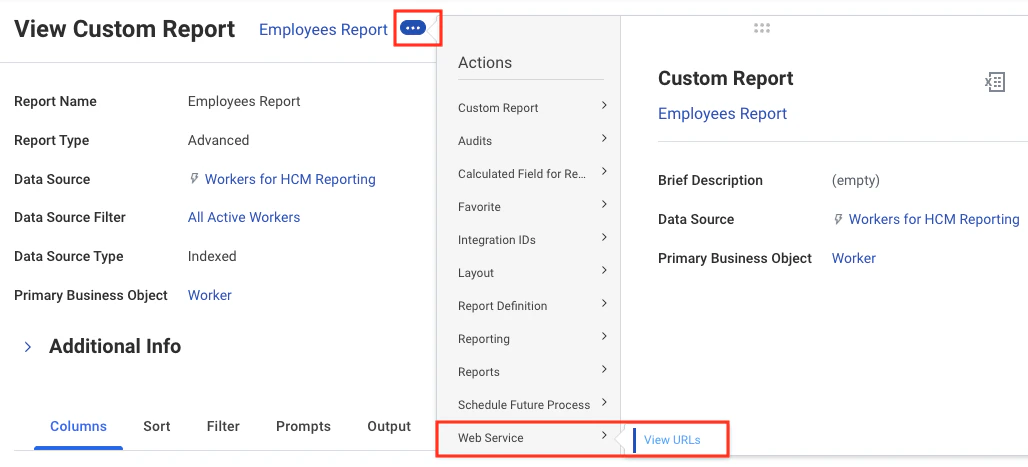Click the Actions menu heading

click(484, 62)
